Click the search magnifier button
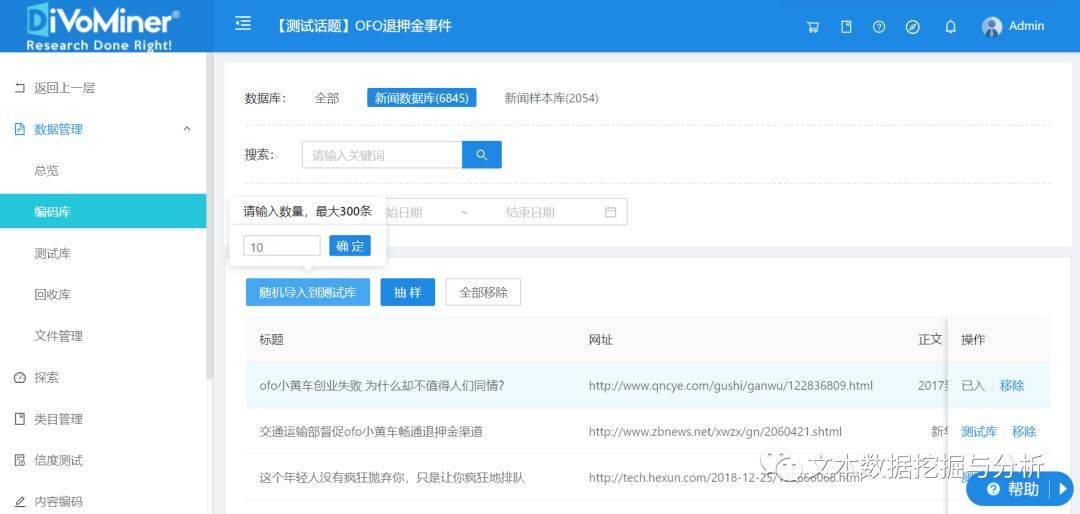Viewport: 1080px width, 514px height. 481,154
